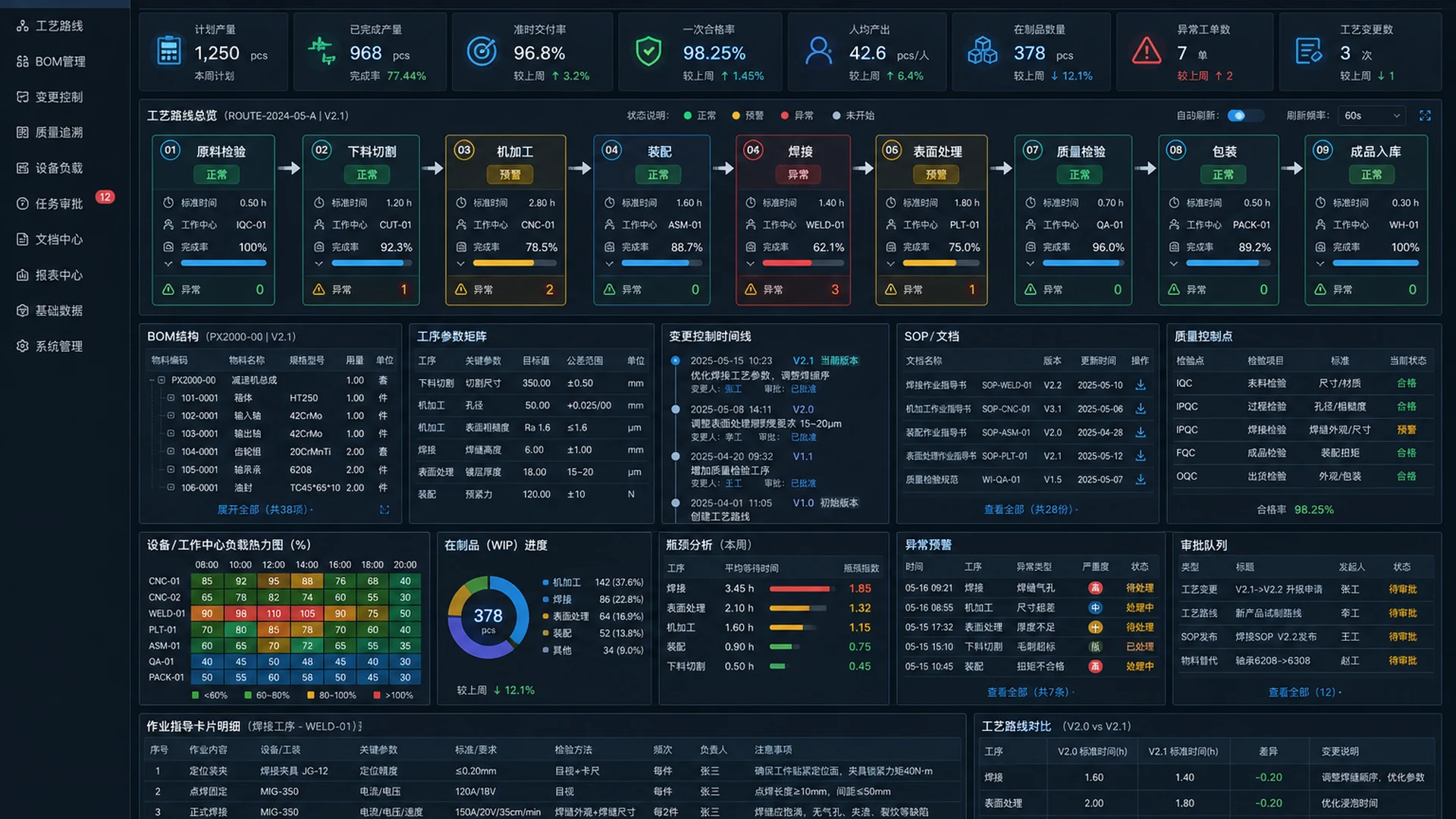1456x819 pixels.
Task: Open 设备负载 sidebar page
Action: coord(50,168)
